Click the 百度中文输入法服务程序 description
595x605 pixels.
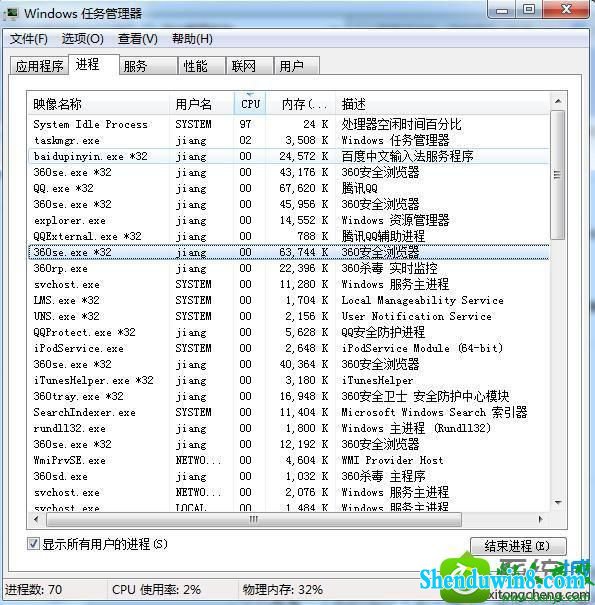407,156
